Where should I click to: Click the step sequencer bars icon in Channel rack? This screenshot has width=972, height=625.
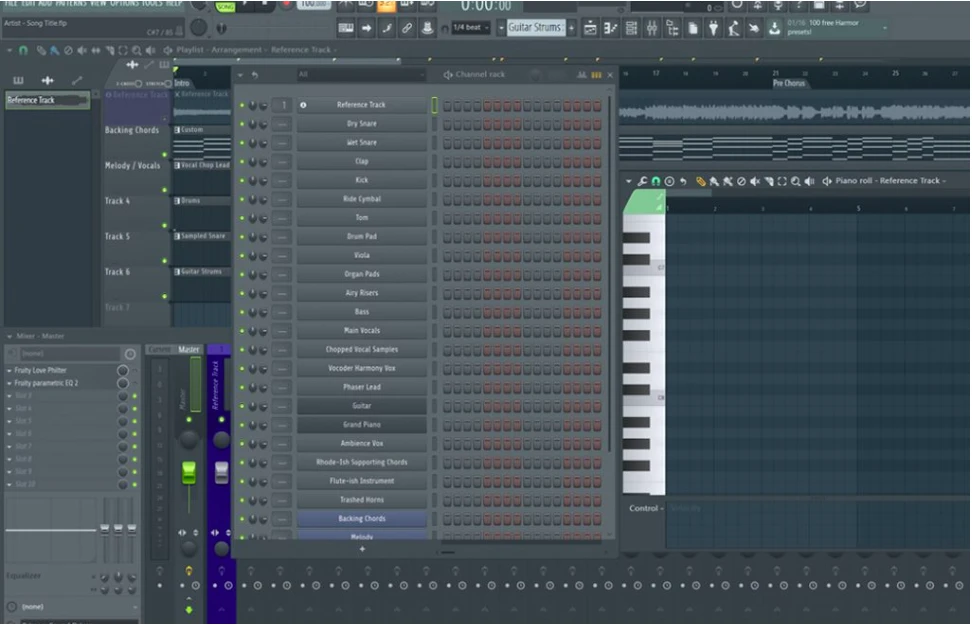point(597,75)
